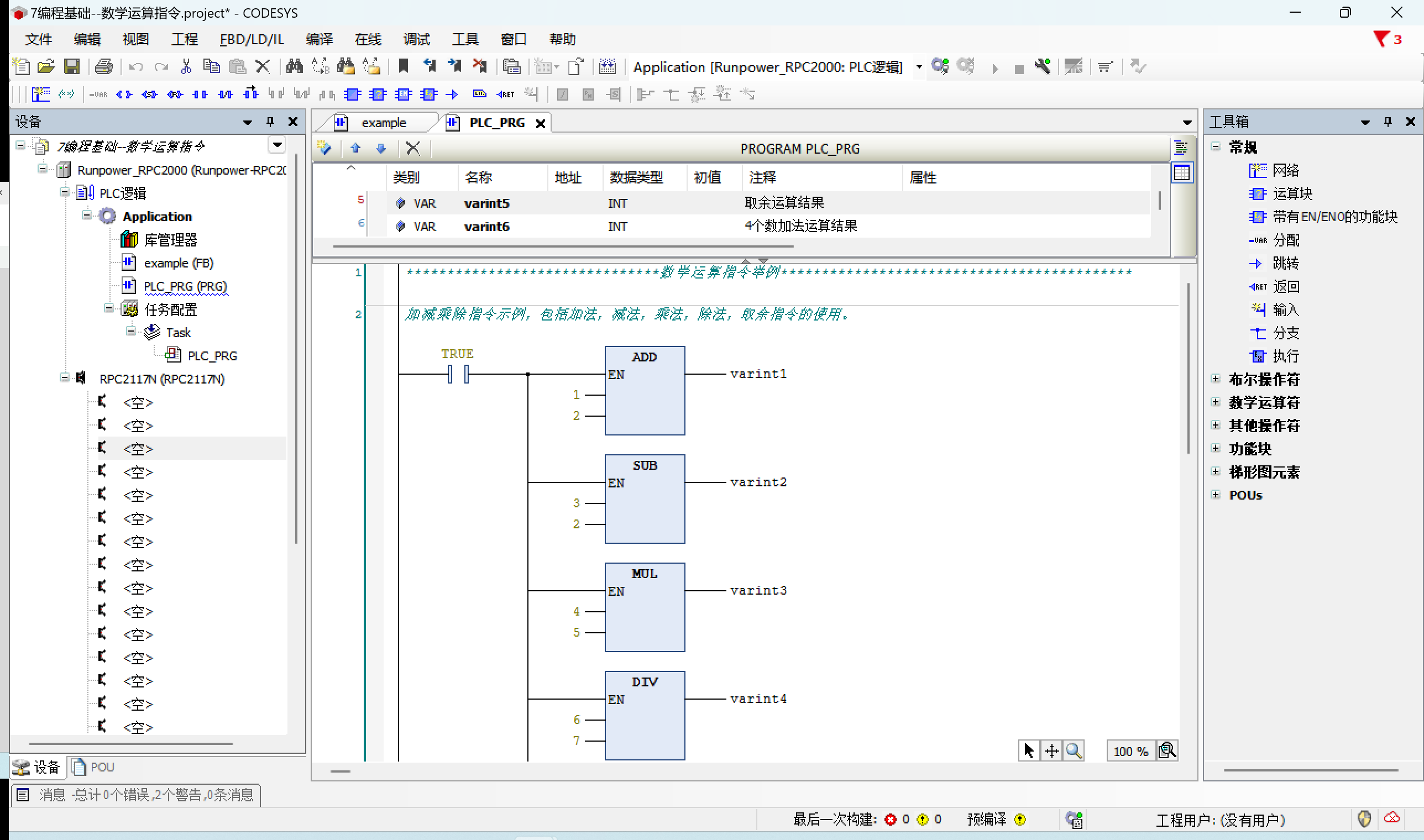Open the 在线 menu
Screen dimensions: 1424x840
[x=368, y=39]
